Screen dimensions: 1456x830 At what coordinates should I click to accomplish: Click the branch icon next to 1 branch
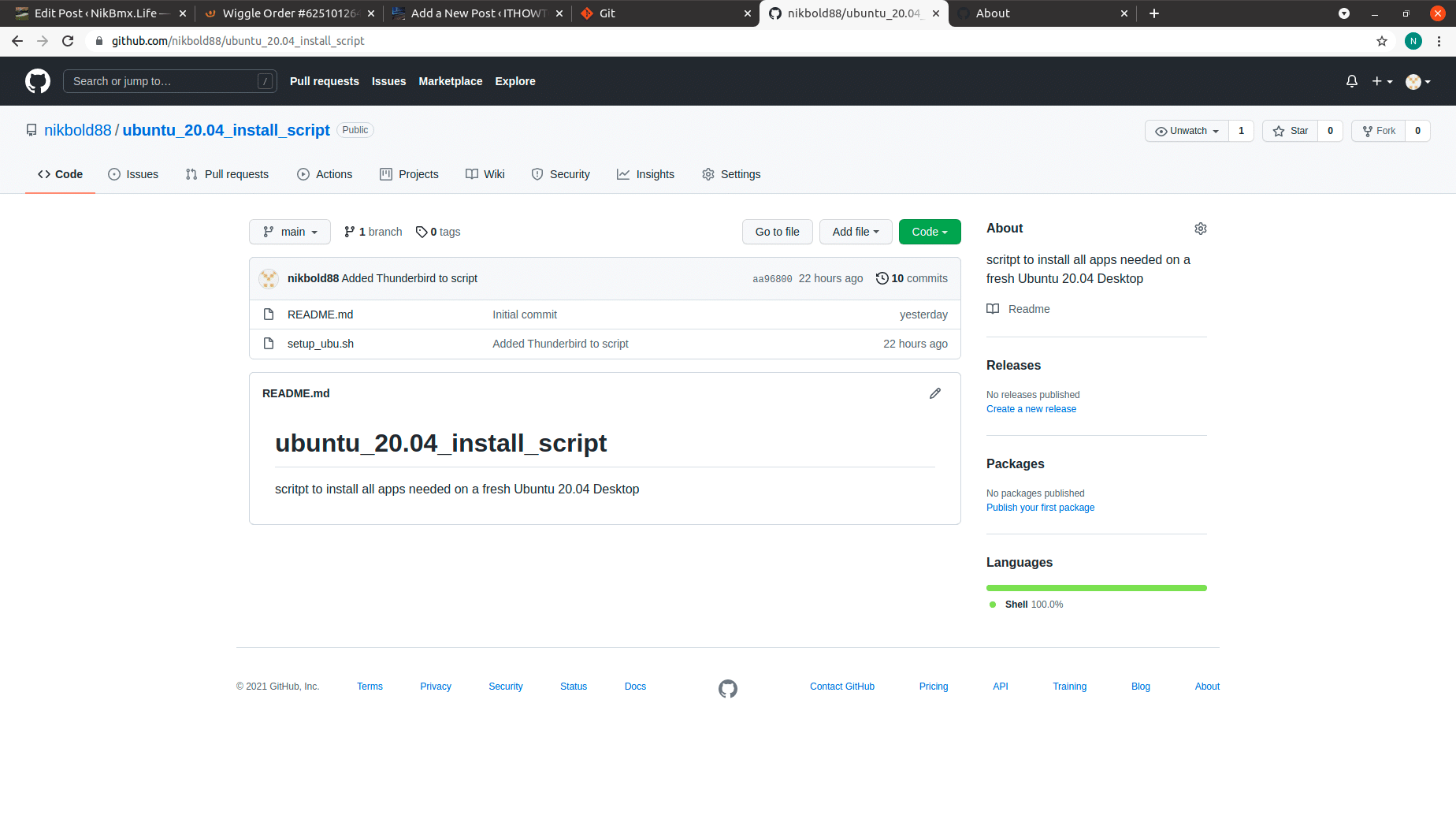pyautogui.click(x=350, y=232)
